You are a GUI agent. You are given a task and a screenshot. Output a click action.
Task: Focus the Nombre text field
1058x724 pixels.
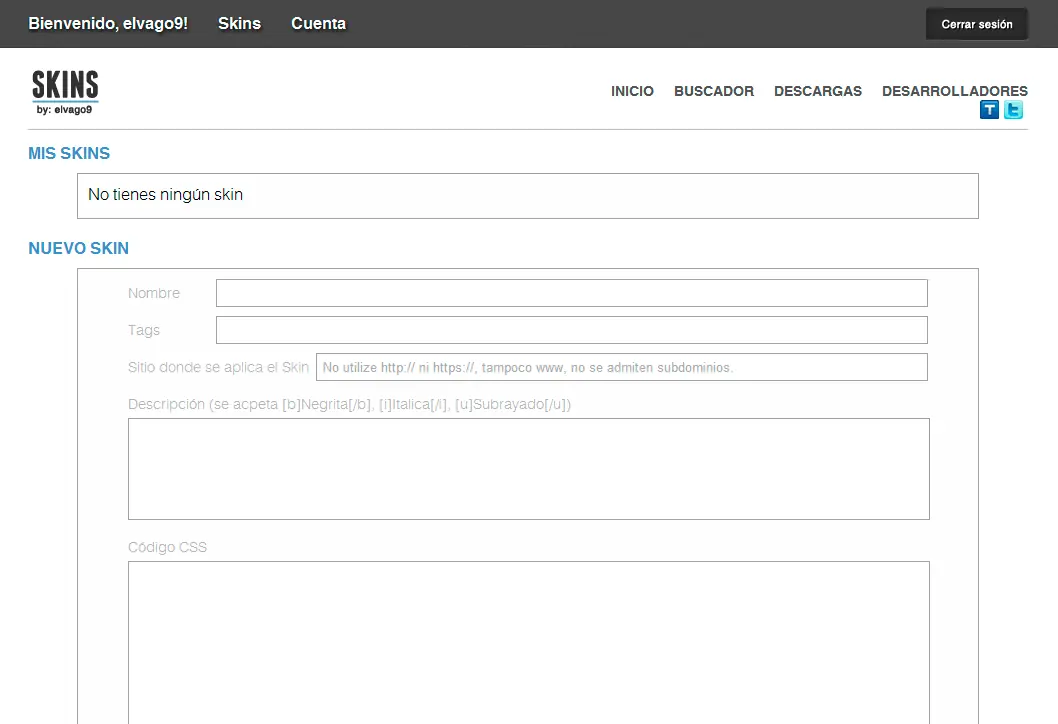(571, 293)
